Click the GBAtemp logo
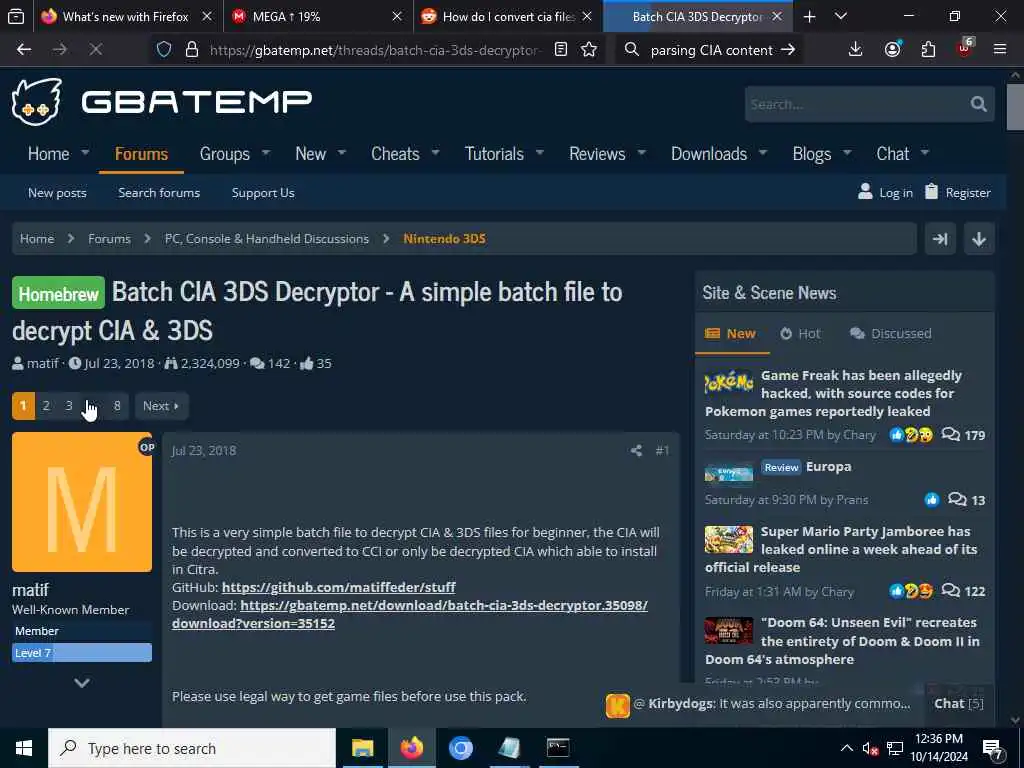1024x768 pixels. (161, 102)
